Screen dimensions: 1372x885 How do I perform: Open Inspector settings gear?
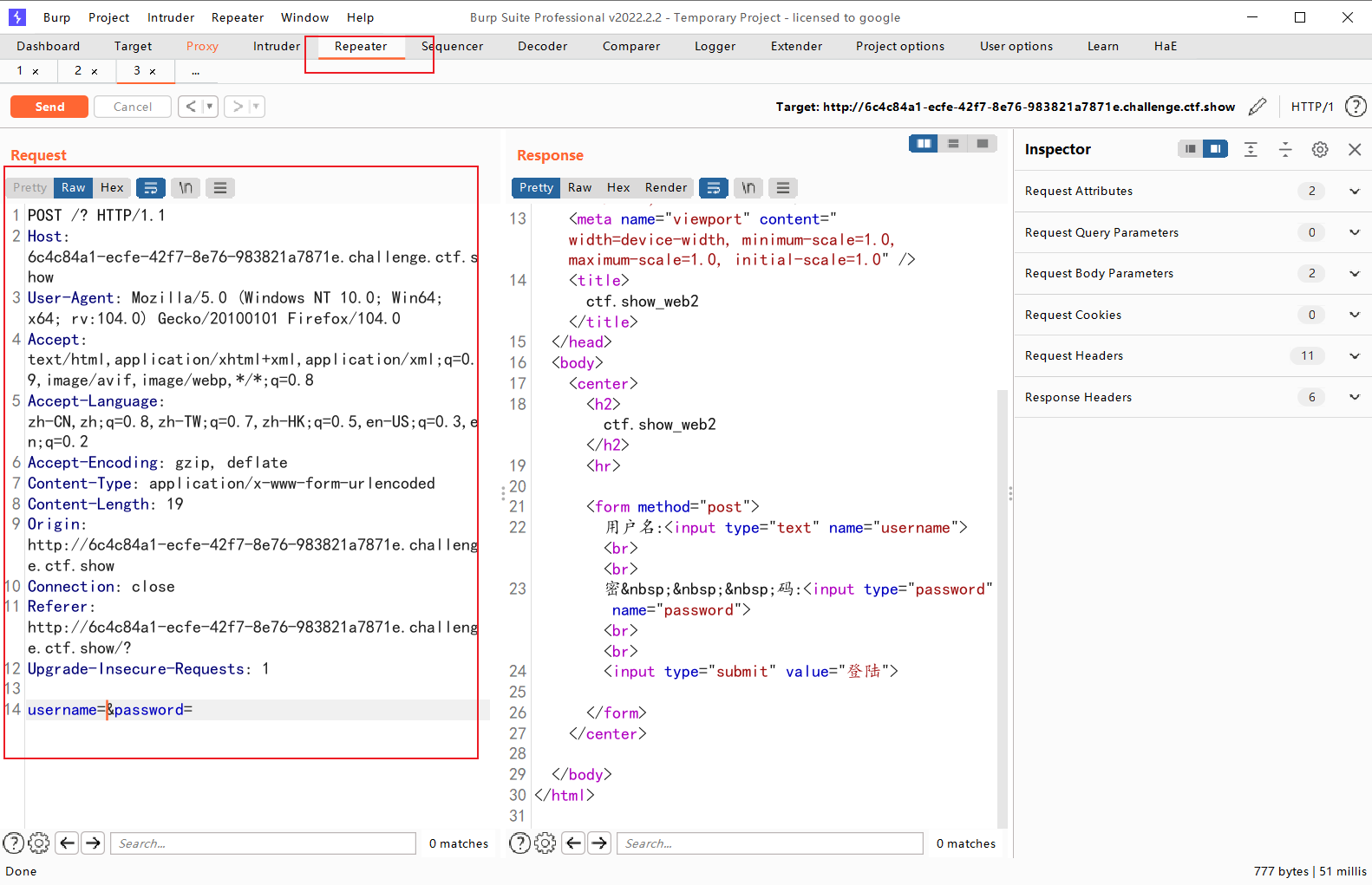pyautogui.click(x=1320, y=149)
